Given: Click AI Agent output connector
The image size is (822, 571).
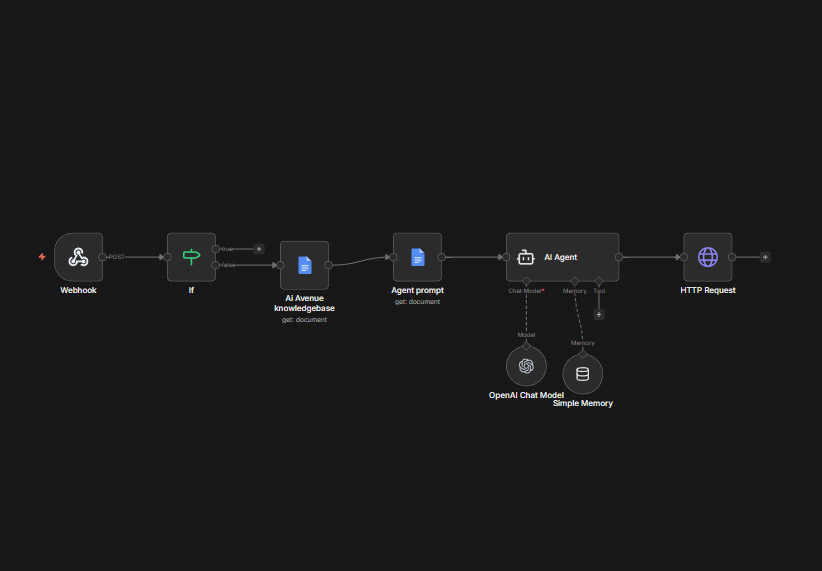Looking at the screenshot, I should 619,257.
